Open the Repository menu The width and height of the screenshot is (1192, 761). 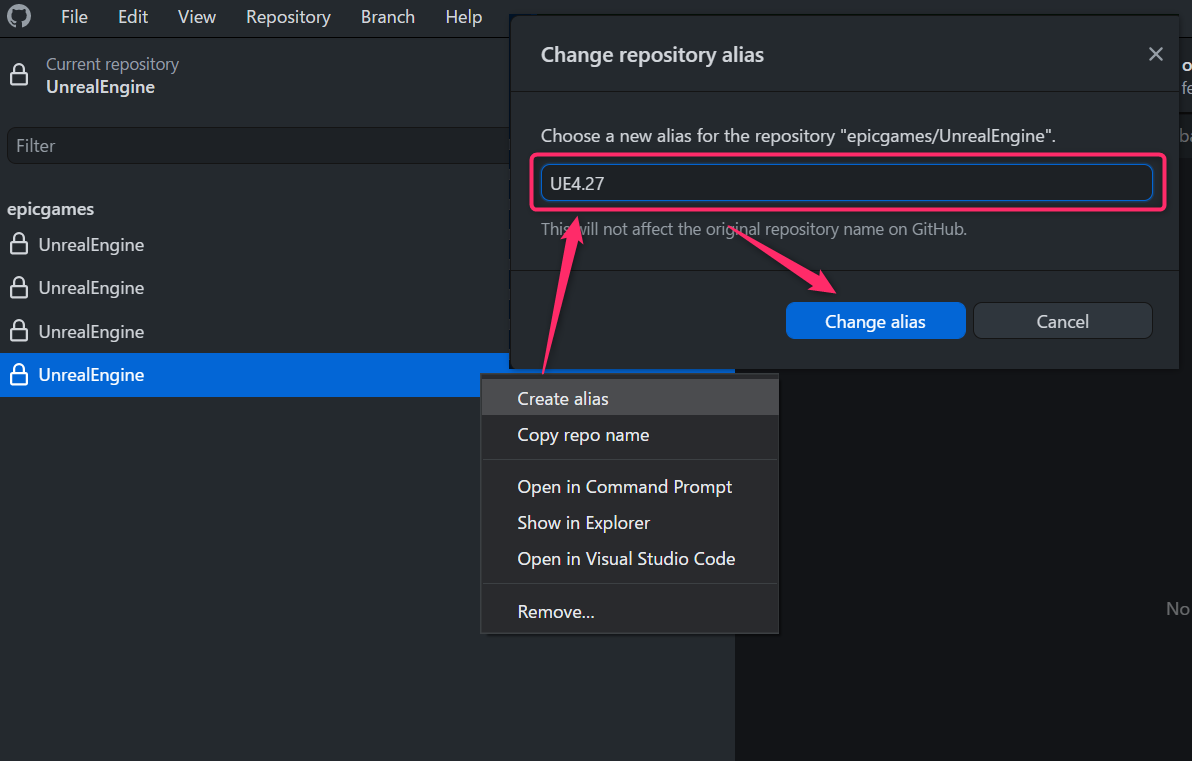[x=288, y=17]
